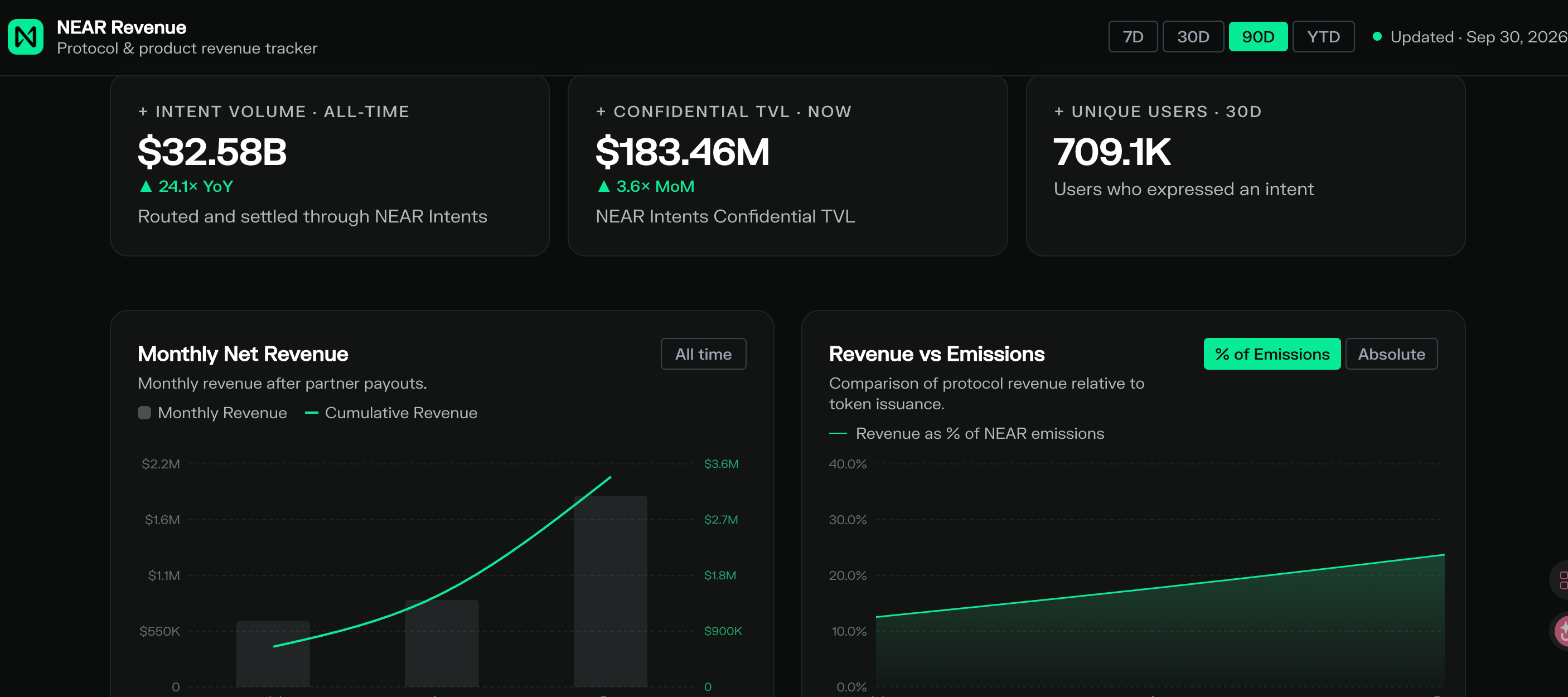Viewport: 1568px width, 697px height.
Task: Select the 90D time range
Action: pos(1258,37)
